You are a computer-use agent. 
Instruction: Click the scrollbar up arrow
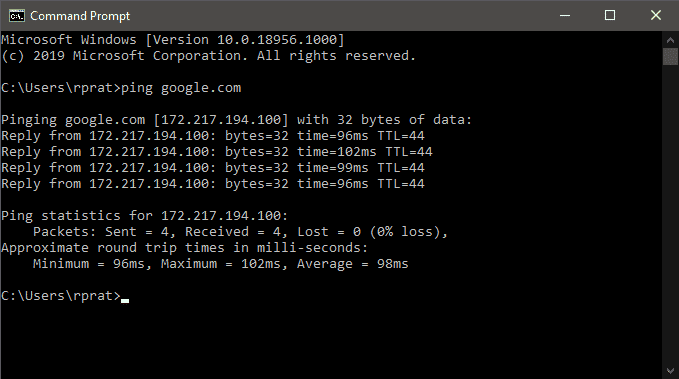670,40
